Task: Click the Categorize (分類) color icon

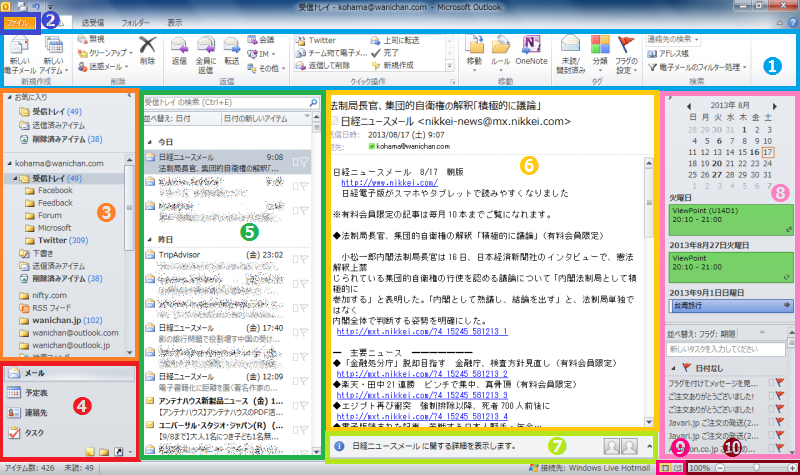Action: (600, 45)
